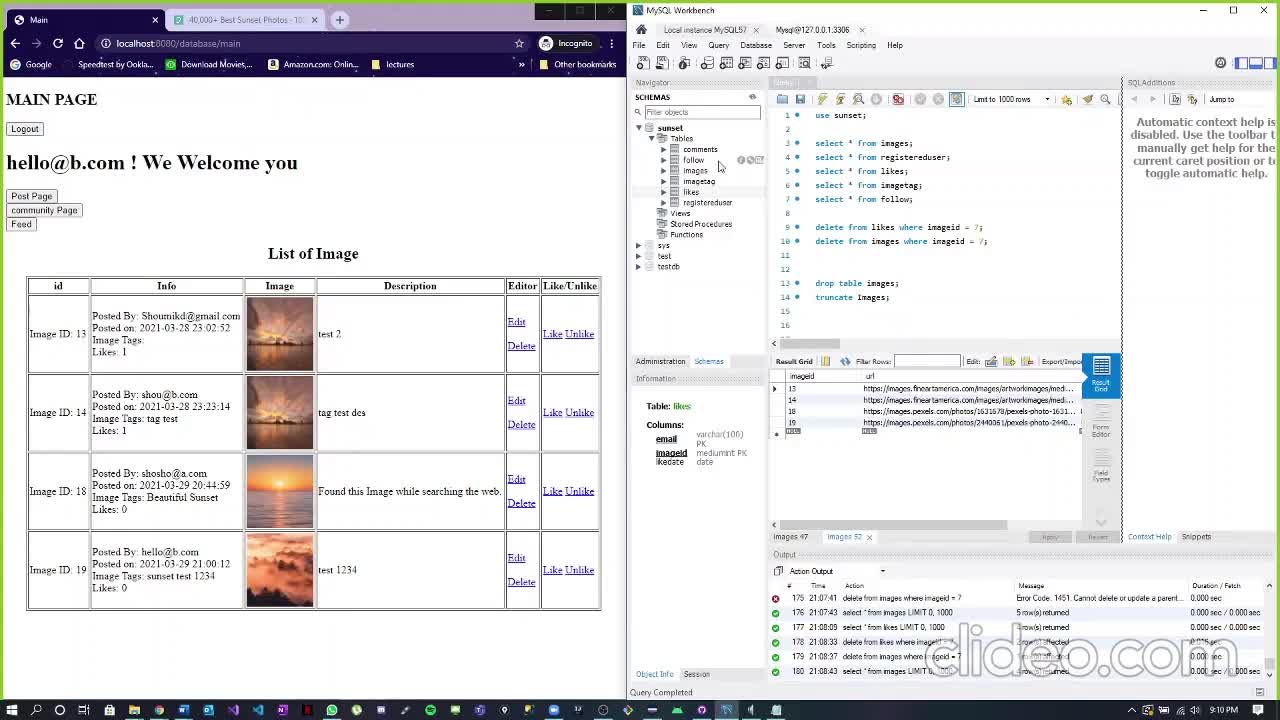
Task: Collapse the sunset schema tree
Action: (x=639, y=128)
